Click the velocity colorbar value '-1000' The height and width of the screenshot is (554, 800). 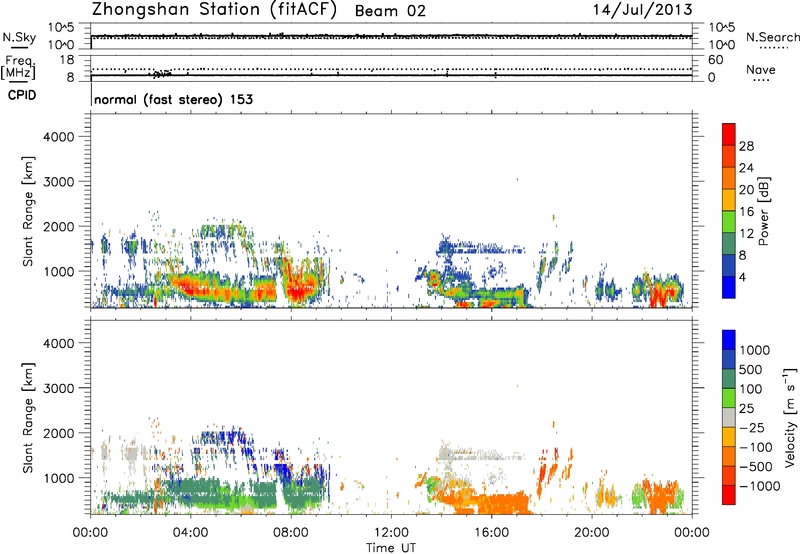760,486
